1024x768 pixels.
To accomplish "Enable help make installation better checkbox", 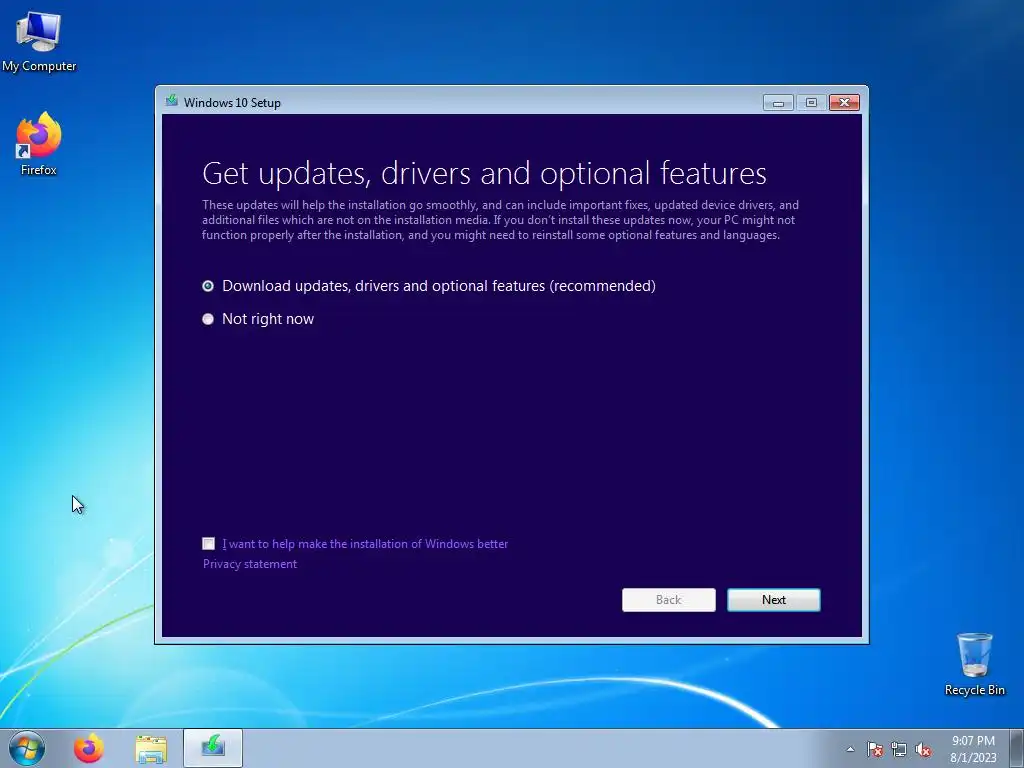I will 208,543.
